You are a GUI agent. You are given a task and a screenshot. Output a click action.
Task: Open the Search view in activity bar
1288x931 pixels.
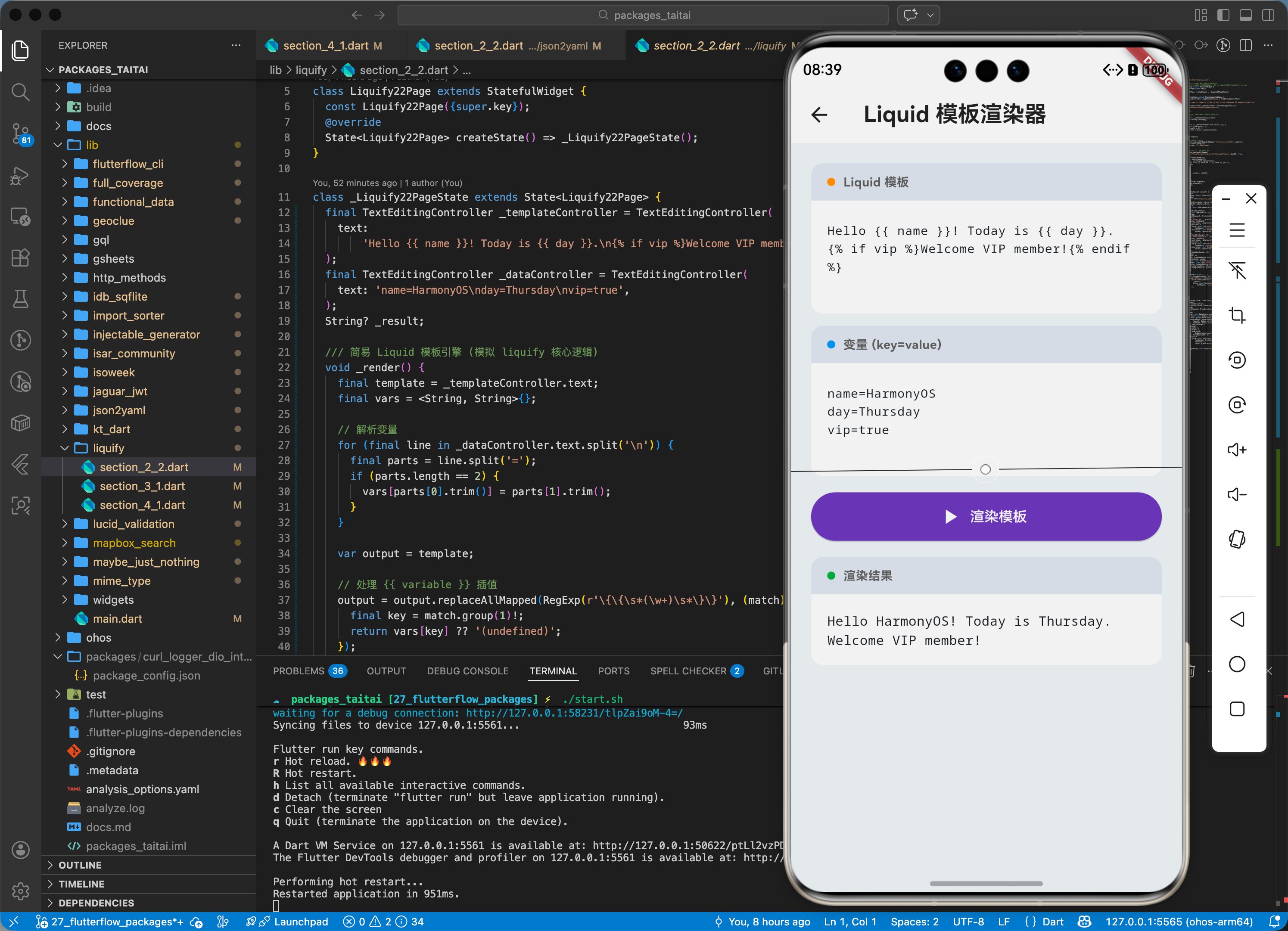click(x=20, y=91)
